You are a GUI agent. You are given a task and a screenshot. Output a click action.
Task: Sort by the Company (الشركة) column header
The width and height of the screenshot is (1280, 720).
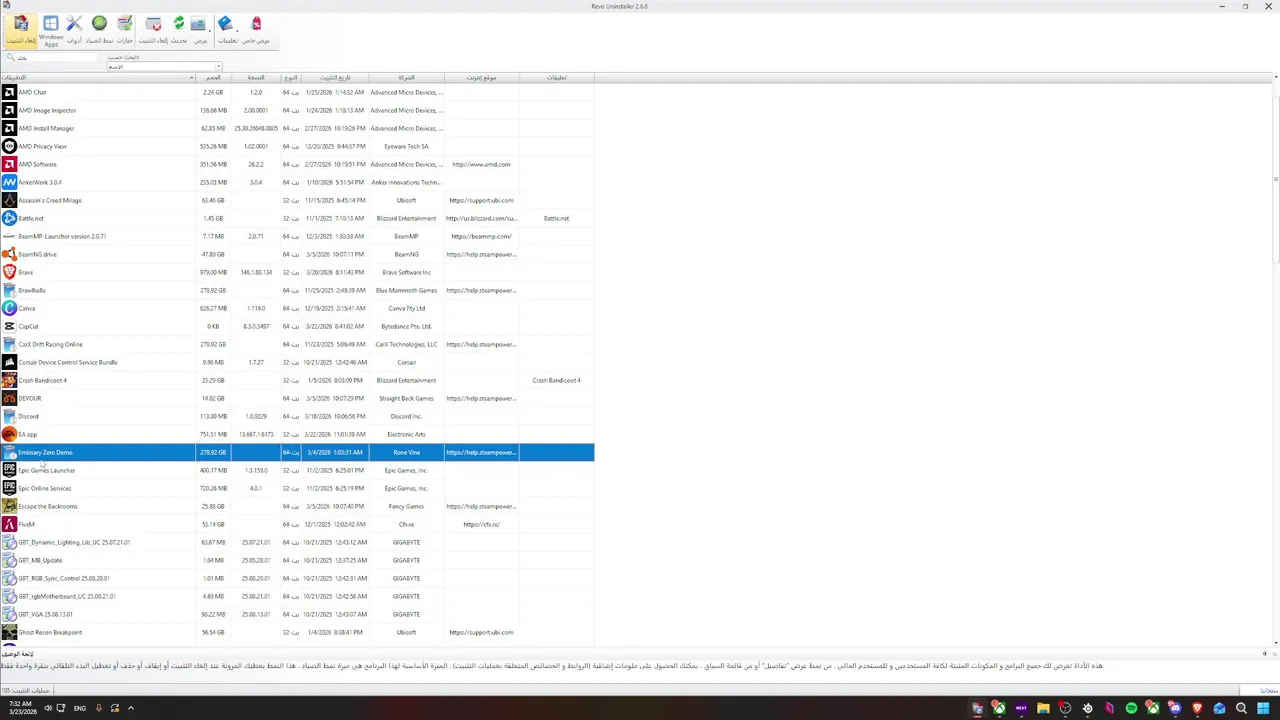[406, 78]
